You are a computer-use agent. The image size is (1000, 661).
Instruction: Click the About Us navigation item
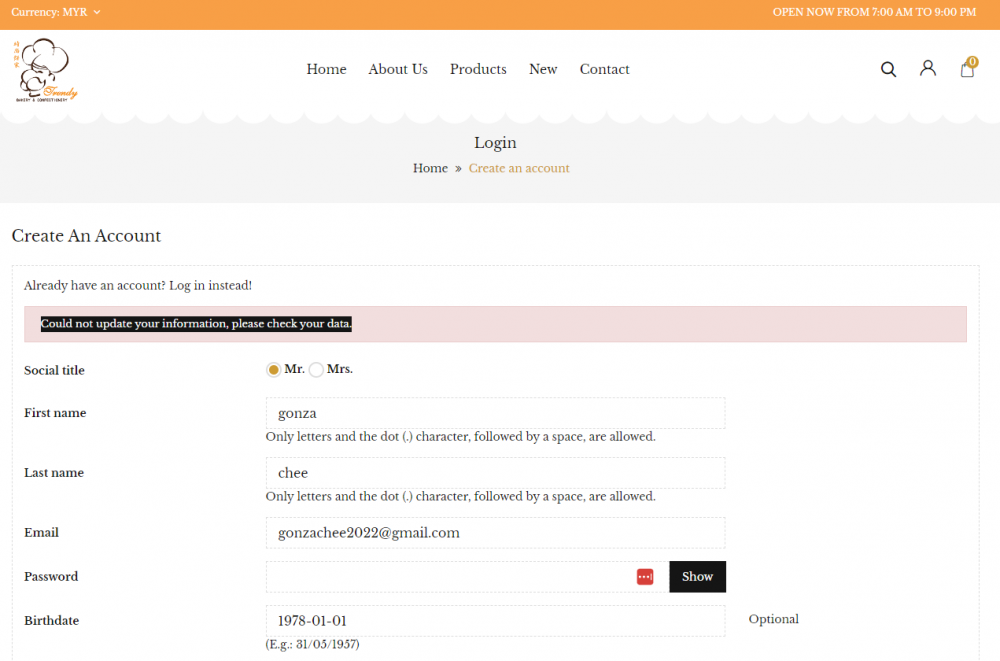click(x=398, y=69)
